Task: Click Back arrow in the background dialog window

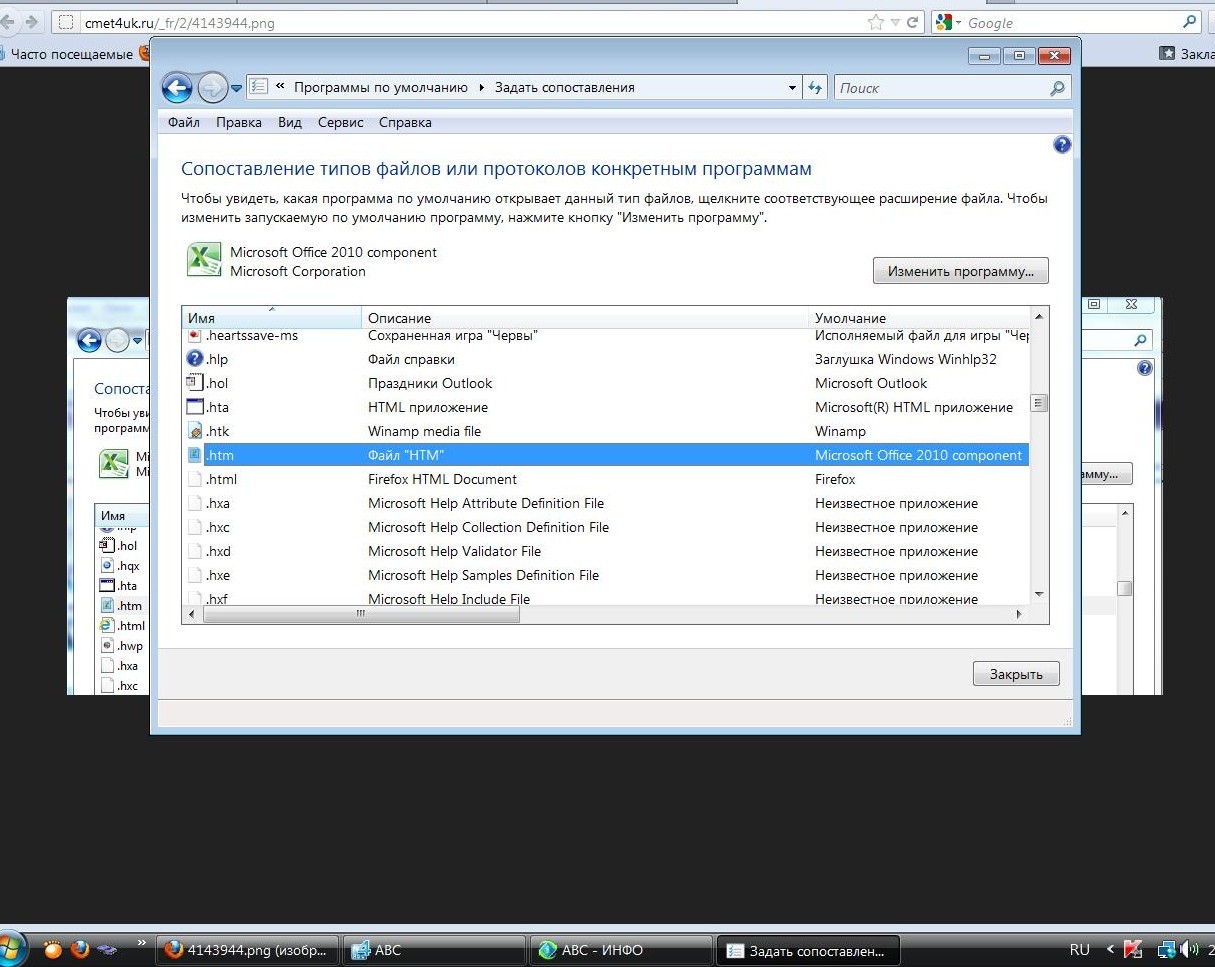Action: click(89, 341)
